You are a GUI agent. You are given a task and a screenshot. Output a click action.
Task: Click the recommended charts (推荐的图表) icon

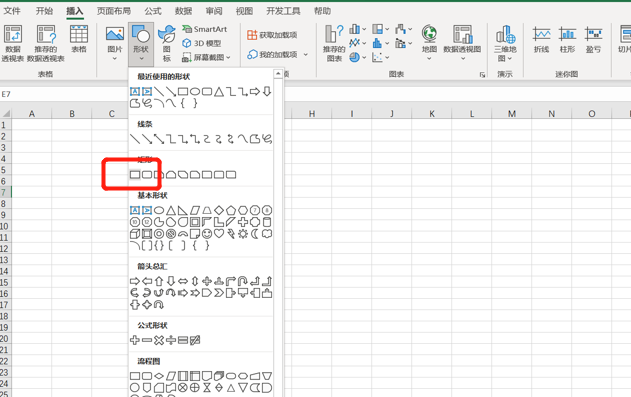coord(334,43)
